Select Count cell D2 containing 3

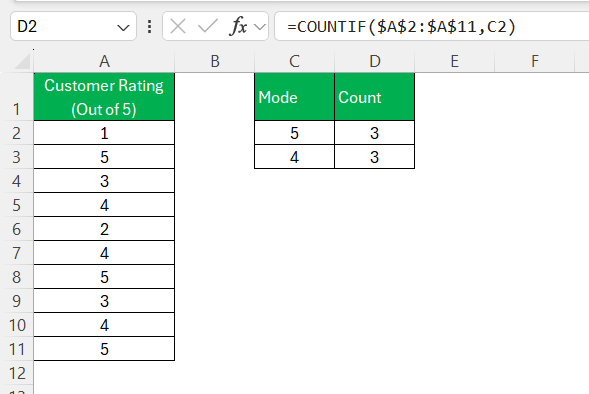pyautogui.click(x=375, y=133)
